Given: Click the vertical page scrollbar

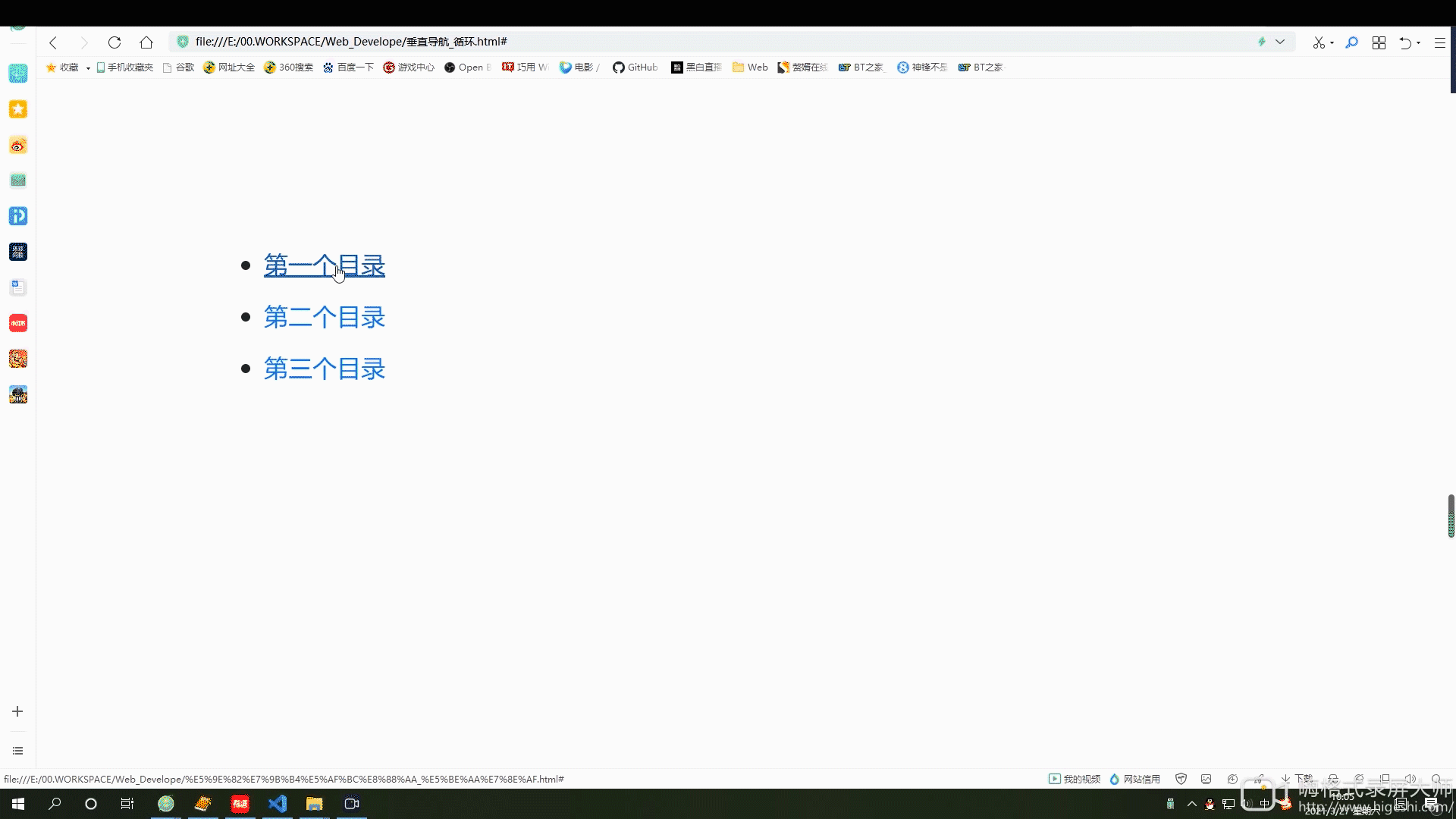Looking at the screenshot, I should point(1451,516).
